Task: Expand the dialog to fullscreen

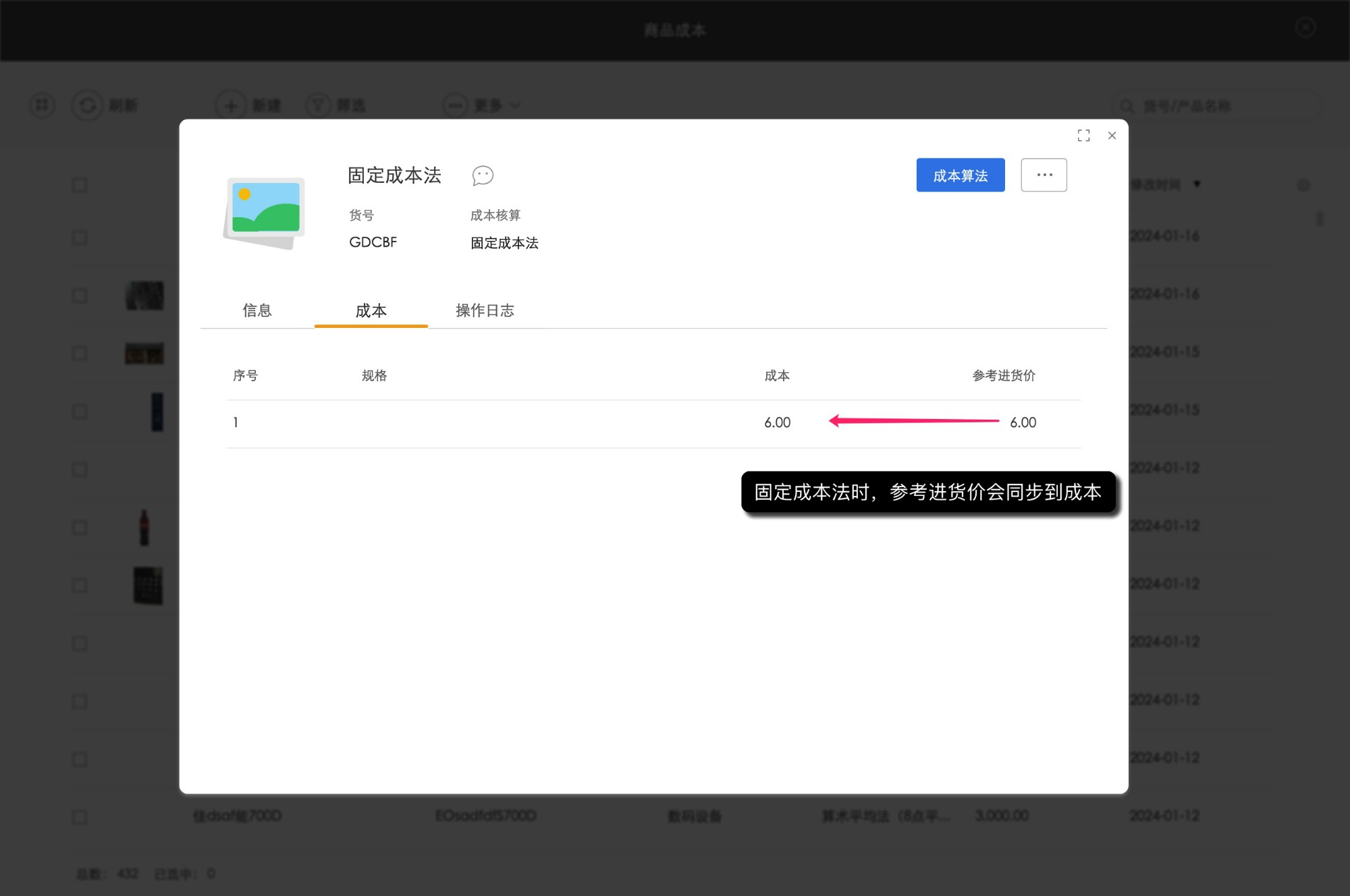Action: tap(1083, 136)
